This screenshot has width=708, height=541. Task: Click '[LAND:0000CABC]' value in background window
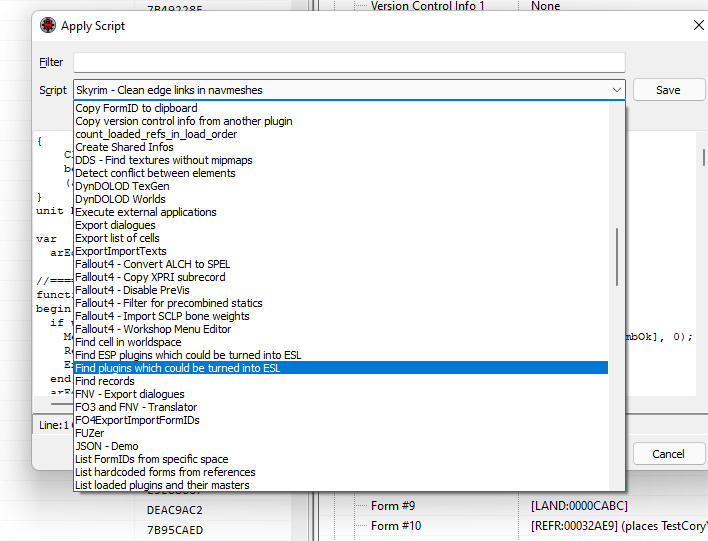[x=579, y=506]
